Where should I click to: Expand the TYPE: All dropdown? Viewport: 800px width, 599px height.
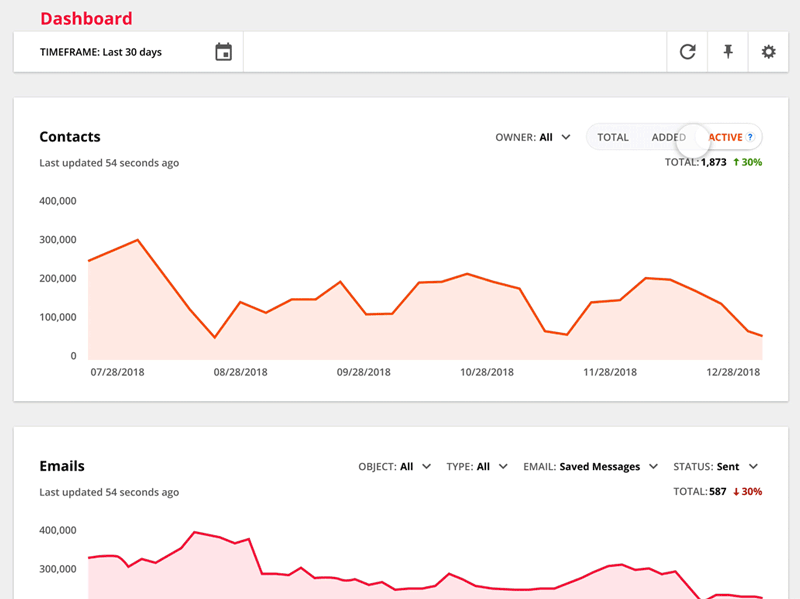[477, 466]
